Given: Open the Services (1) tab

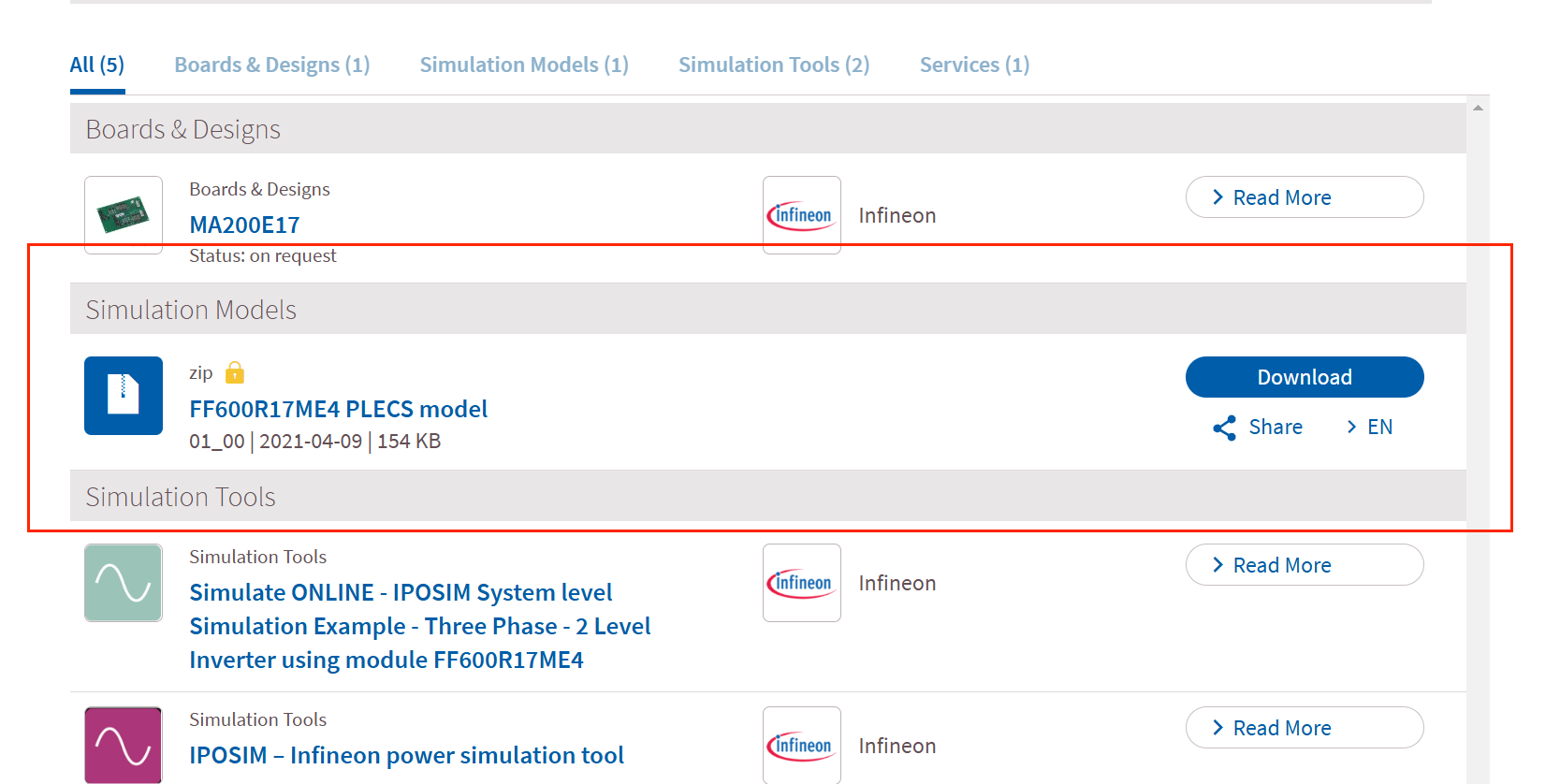Looking at the screenshot, I should (974, 65).
